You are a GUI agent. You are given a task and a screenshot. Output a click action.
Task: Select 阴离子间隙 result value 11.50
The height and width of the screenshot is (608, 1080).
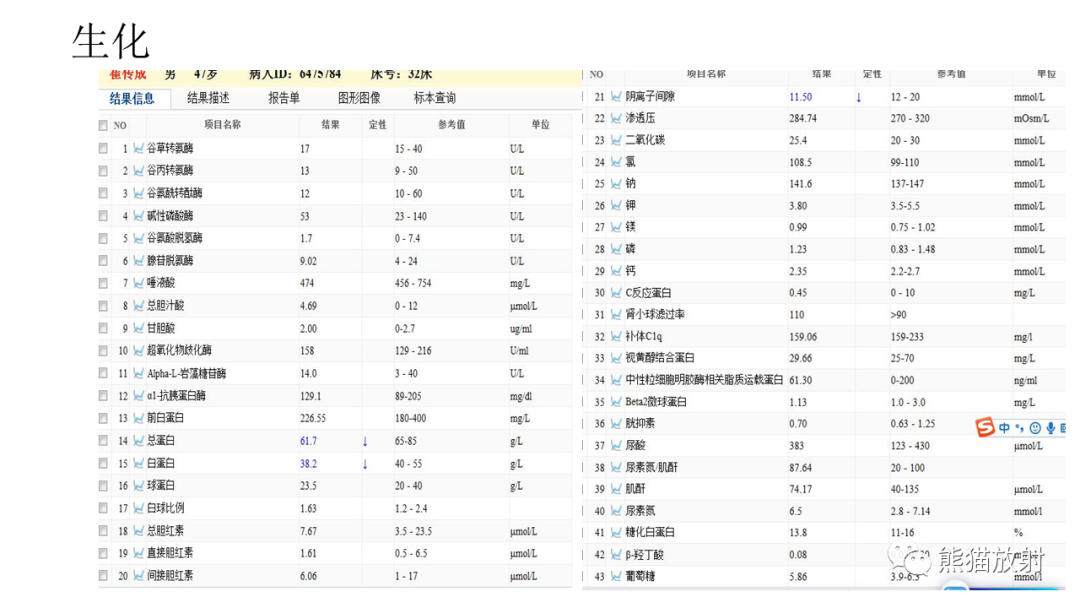[800, 97]
